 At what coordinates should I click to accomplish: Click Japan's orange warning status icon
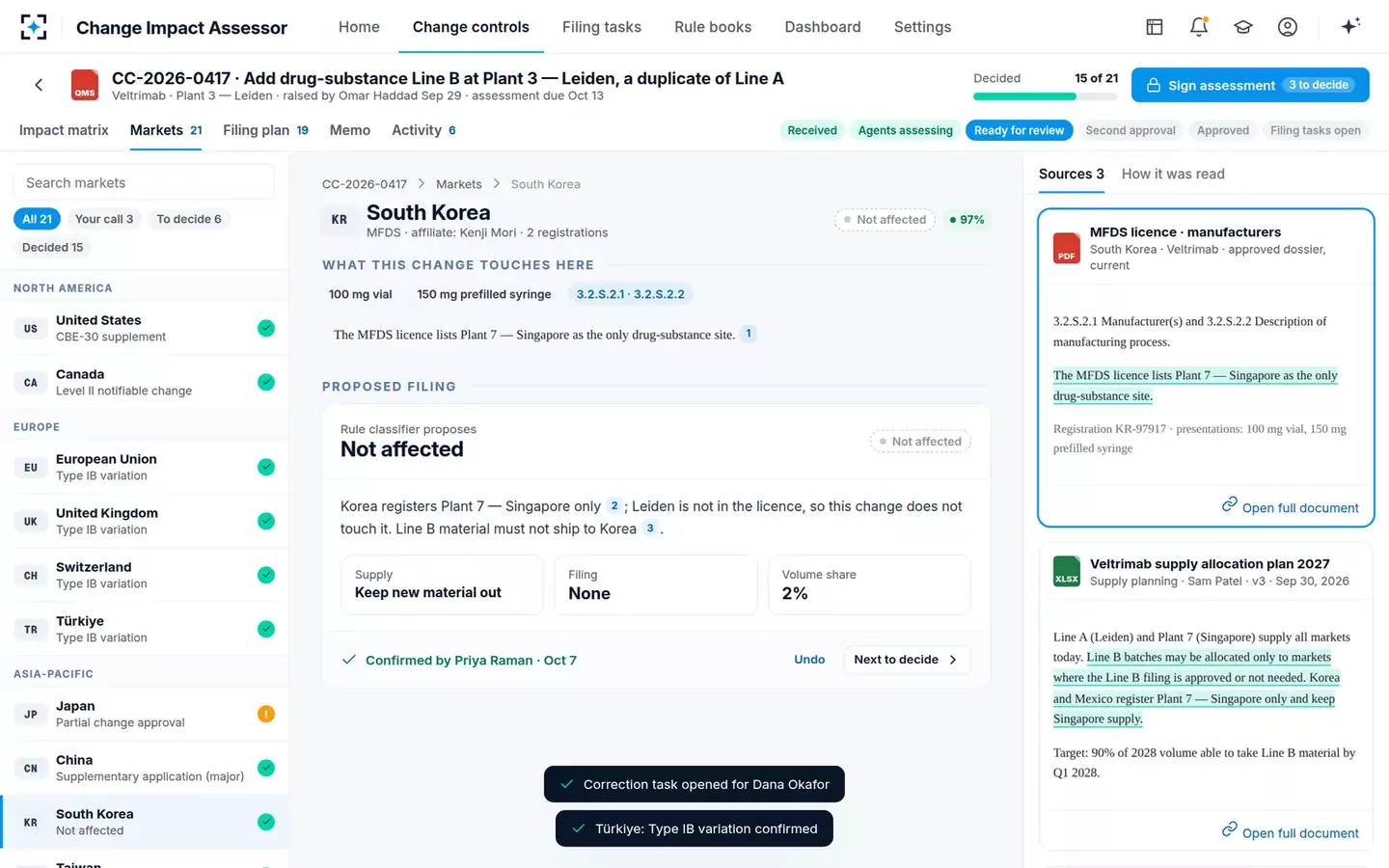click(x=266, y=714)
